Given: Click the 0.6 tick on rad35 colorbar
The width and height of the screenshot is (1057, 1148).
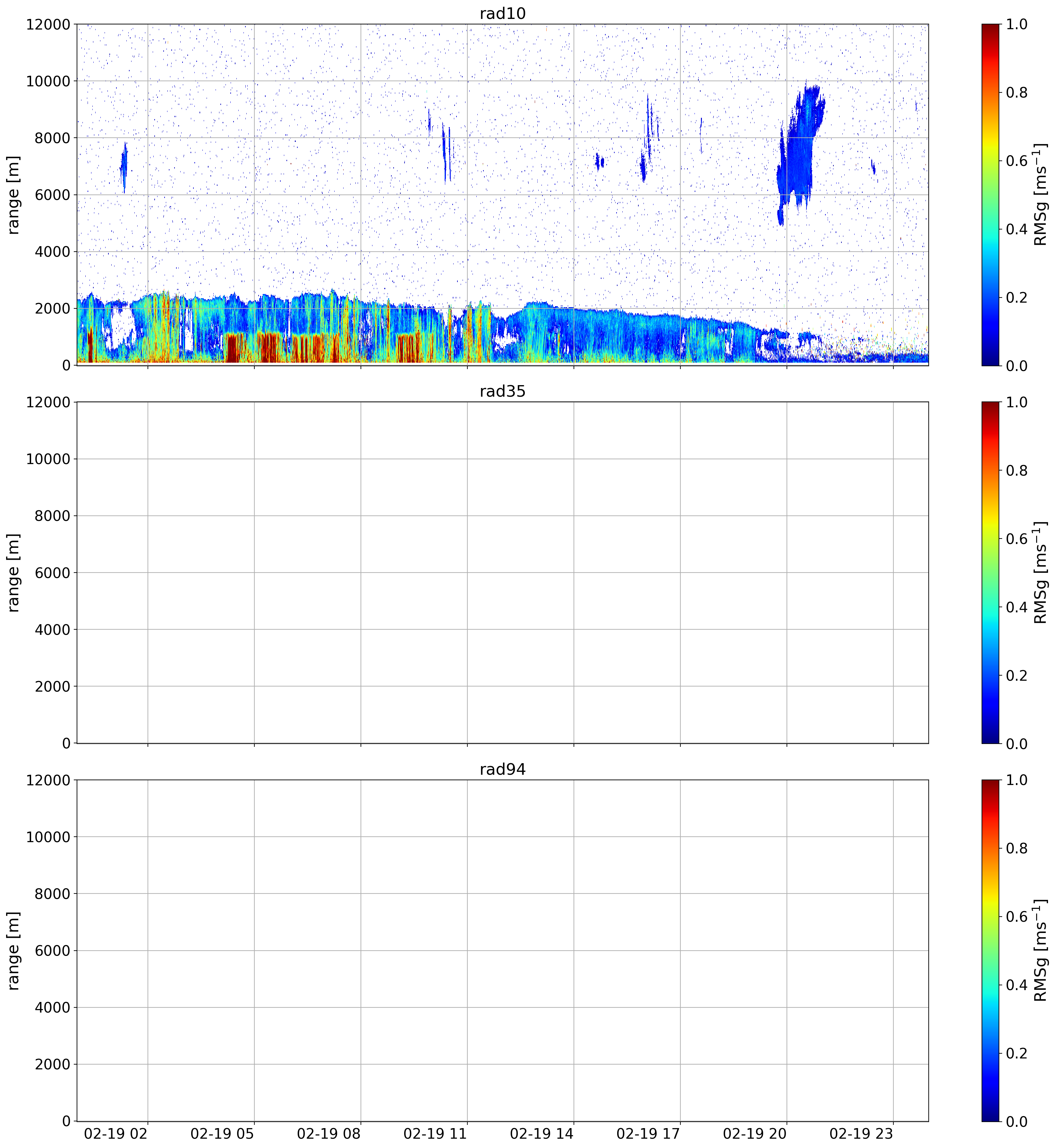Looking at the screenshot, I should point(1016,539).
